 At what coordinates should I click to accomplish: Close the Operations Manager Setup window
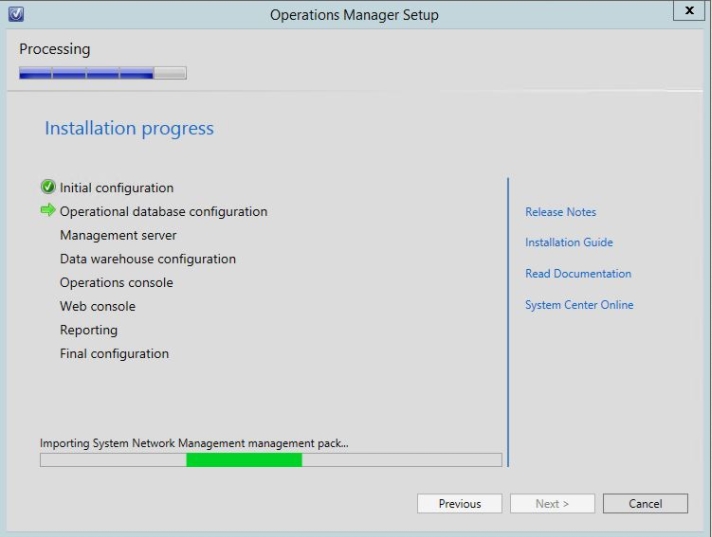point(689,13)
